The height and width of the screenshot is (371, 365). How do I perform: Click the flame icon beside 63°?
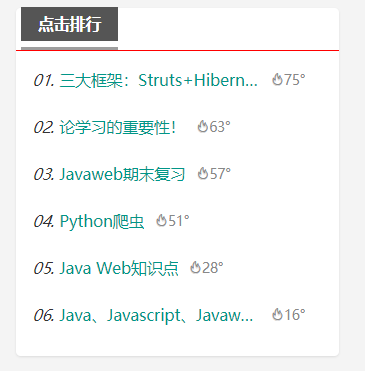[x=203, y=126]
